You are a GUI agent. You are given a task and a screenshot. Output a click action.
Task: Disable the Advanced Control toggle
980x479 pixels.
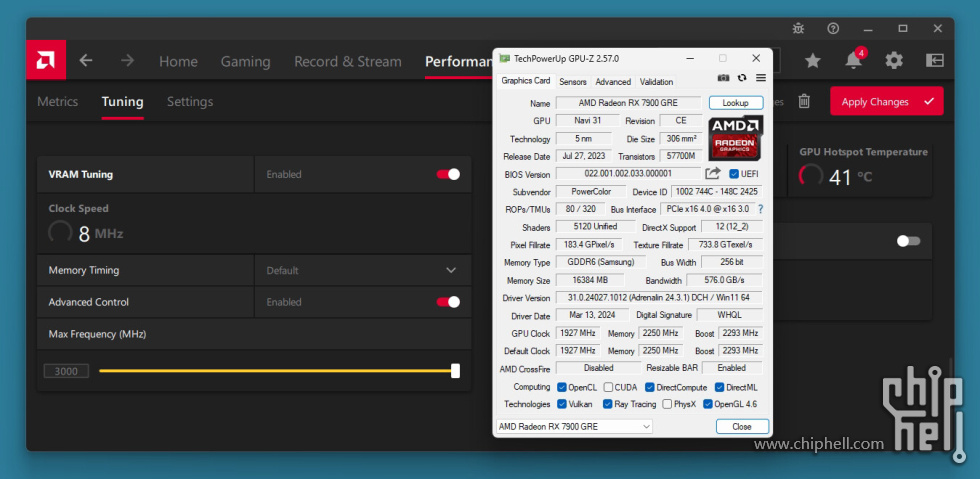pyautogui.click(x=448, y=302)
